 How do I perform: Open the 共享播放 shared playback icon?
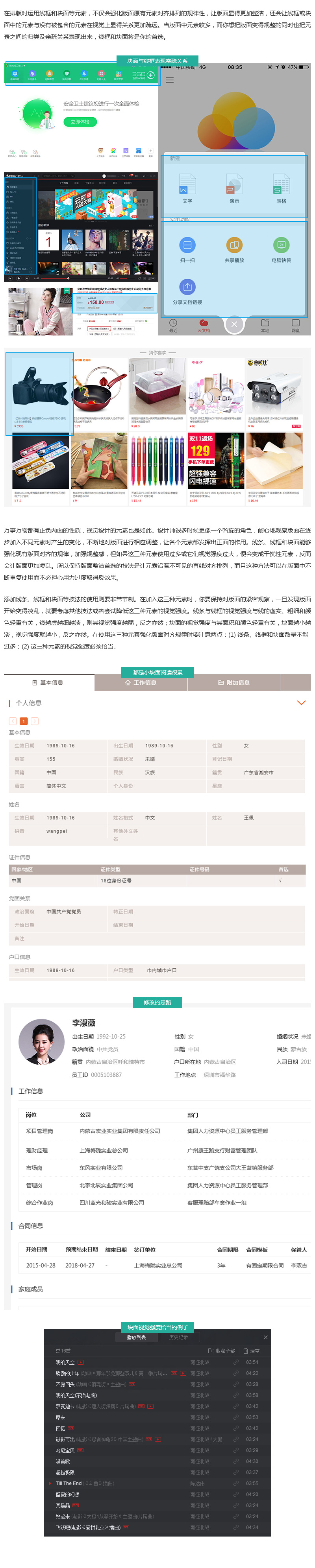234,245
